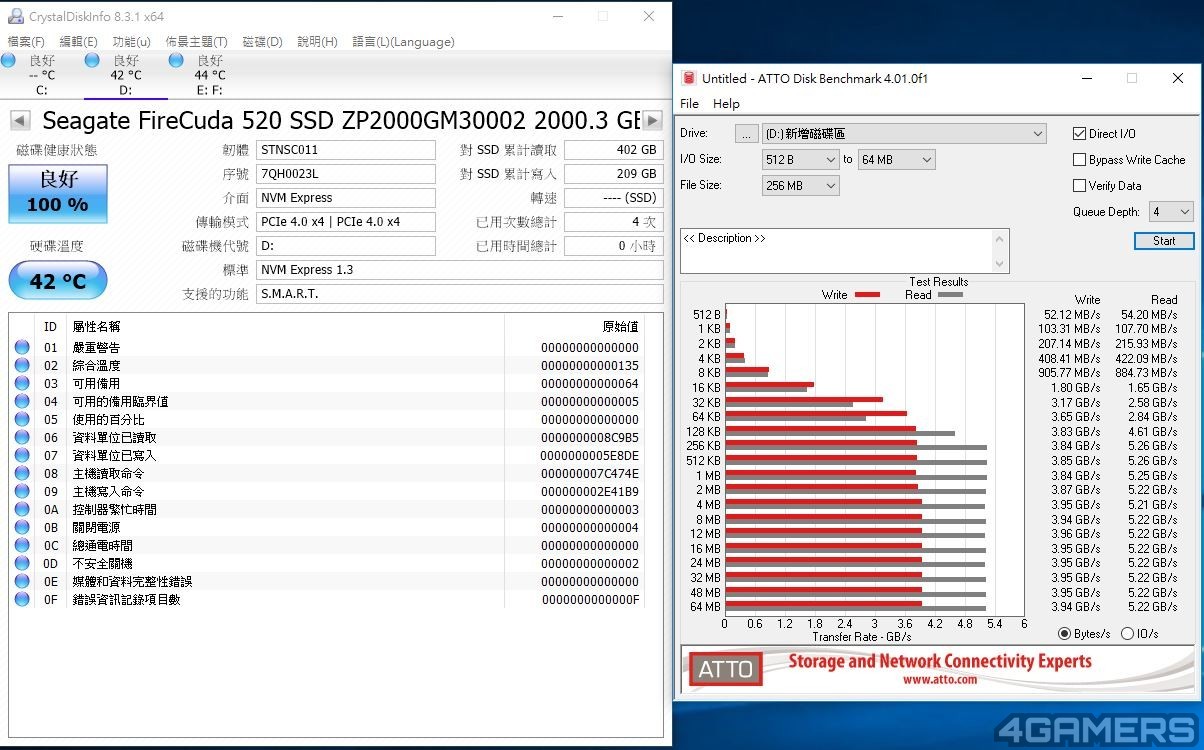Screen dimensions: 1204x750
Task: Click the total host writes field 209 GB
Action: coord(614,174)
